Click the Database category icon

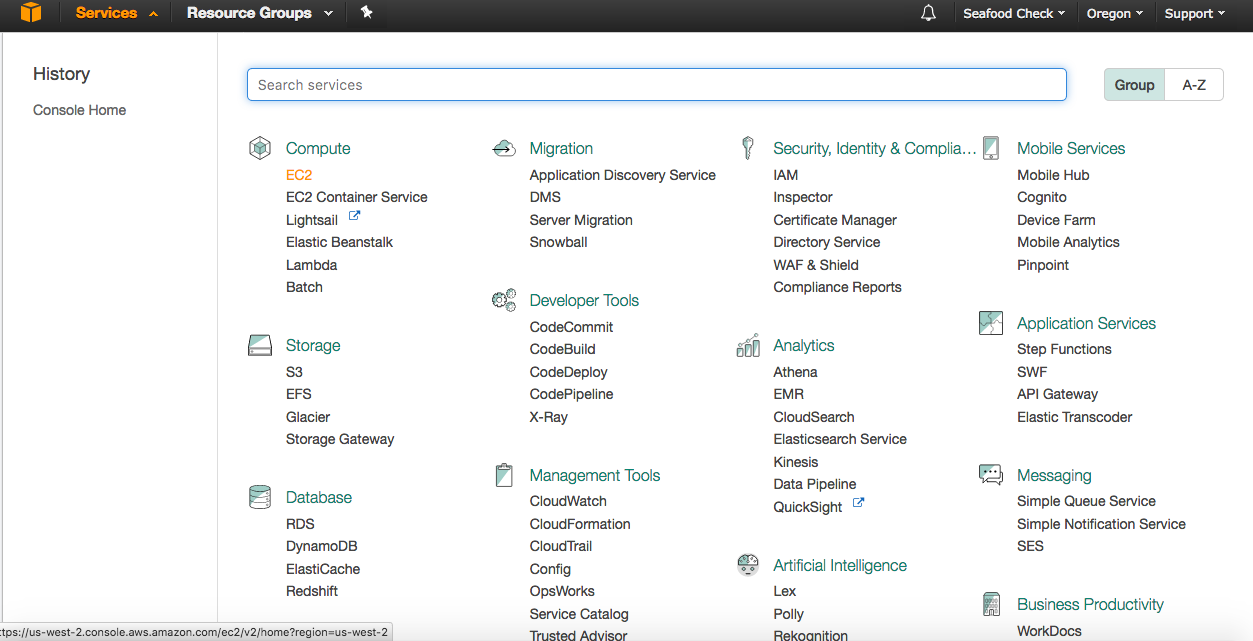pos(260,497)
